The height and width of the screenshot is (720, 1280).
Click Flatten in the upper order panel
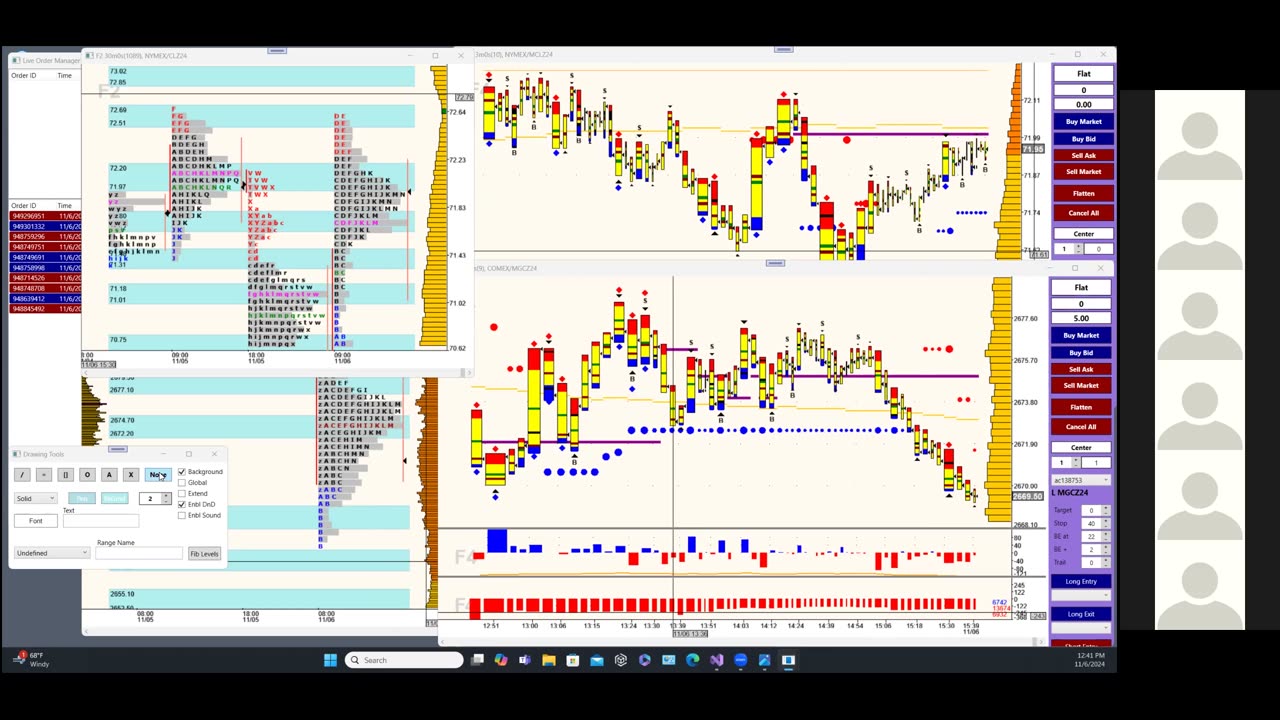coord(1083,193)
